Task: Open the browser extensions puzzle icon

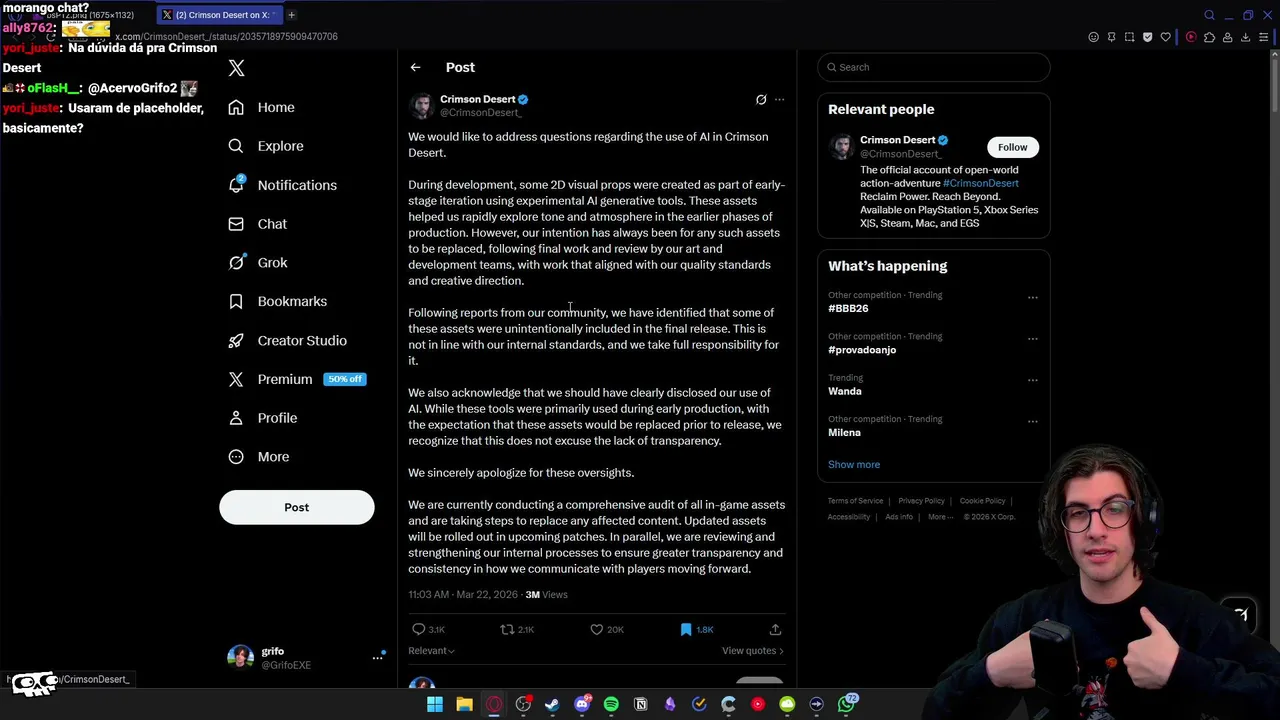Action: pyautogui.click(x=1209, y=37)
